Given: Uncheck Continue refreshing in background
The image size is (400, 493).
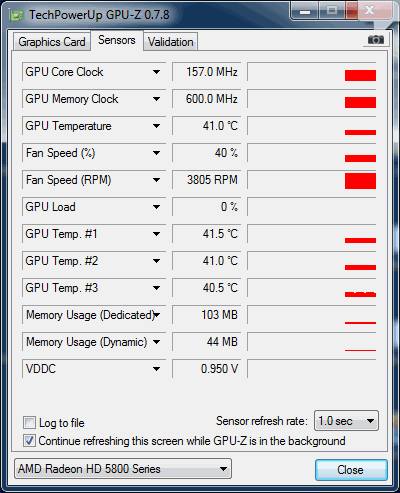Looking at the screenshot, I should tap(29, 441).
